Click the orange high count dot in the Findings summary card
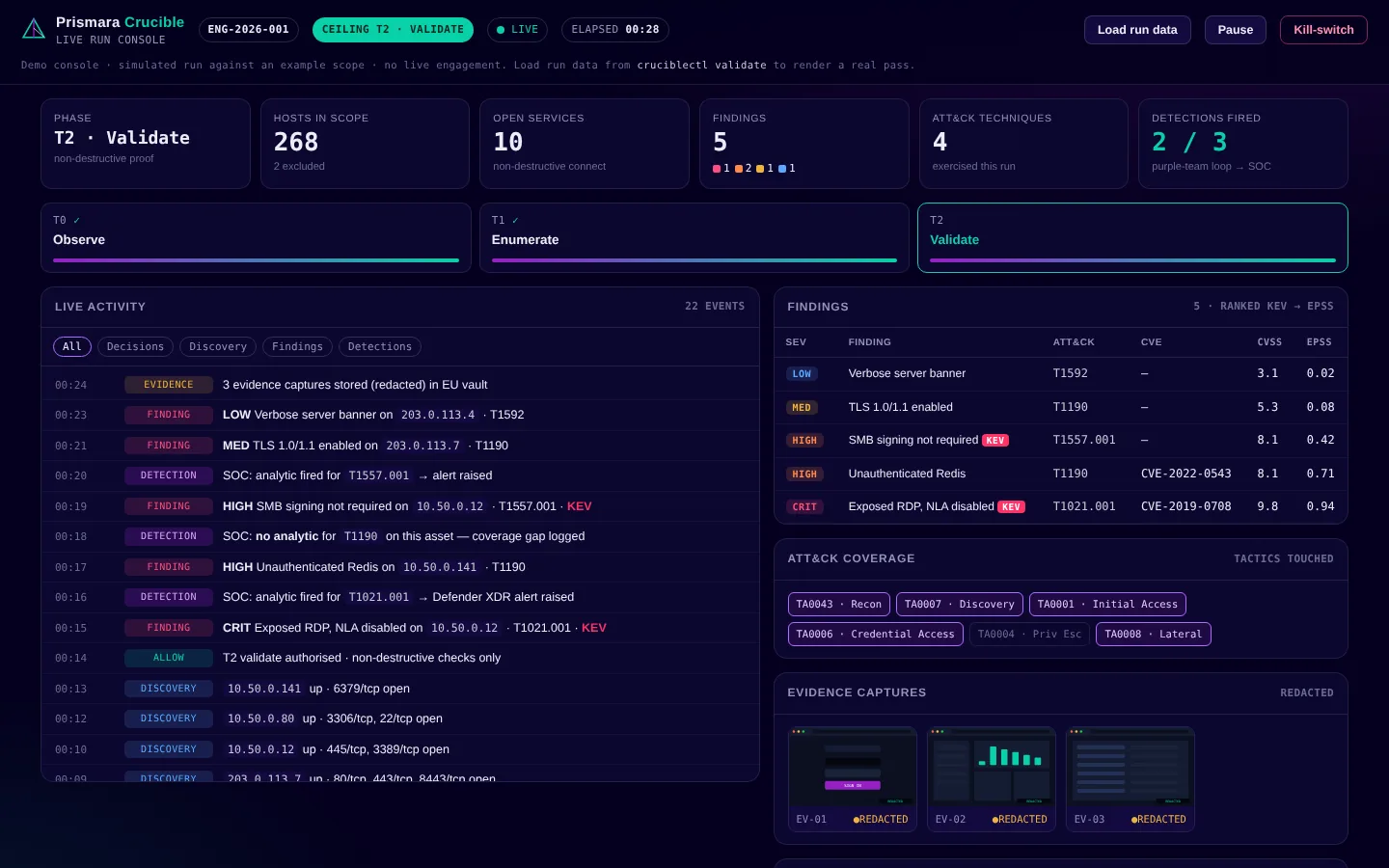 coord(739,169)
